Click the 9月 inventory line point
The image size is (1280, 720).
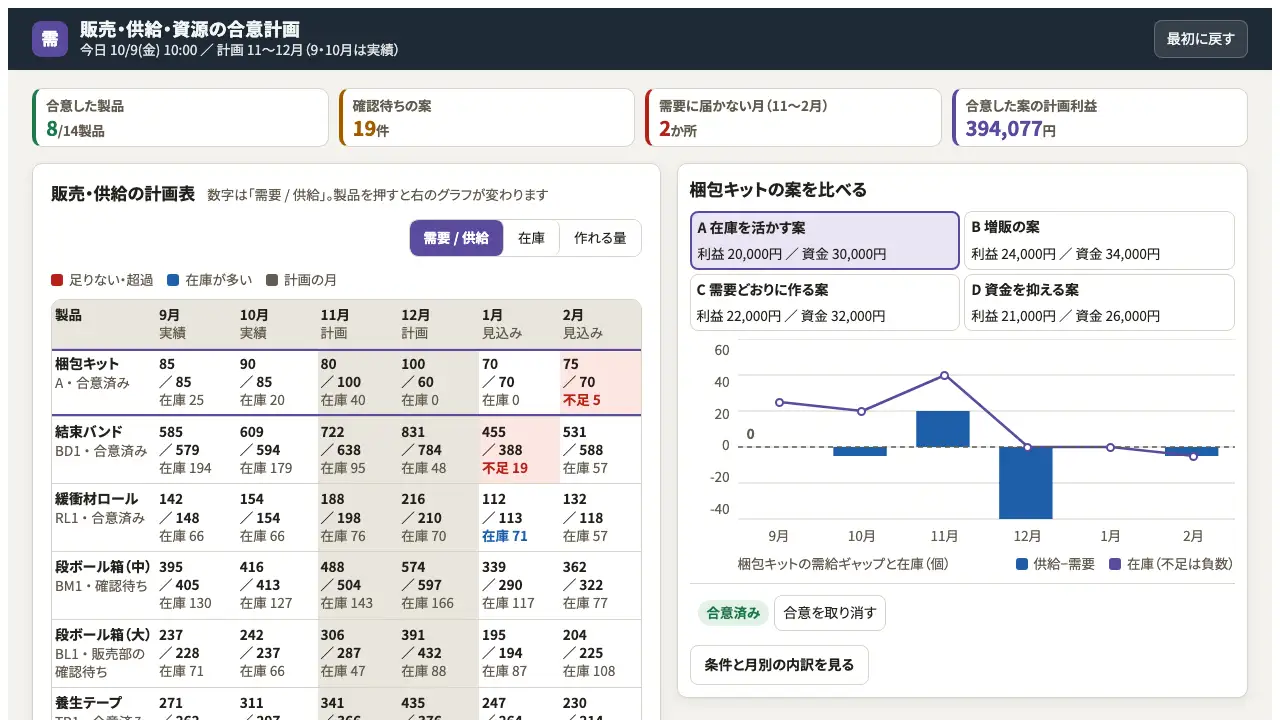coord(778,402)
